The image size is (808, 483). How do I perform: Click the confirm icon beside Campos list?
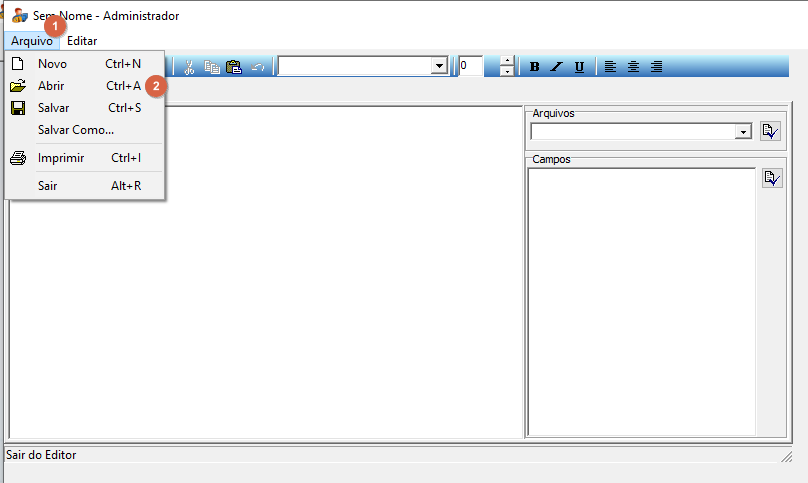coord(772,178)
